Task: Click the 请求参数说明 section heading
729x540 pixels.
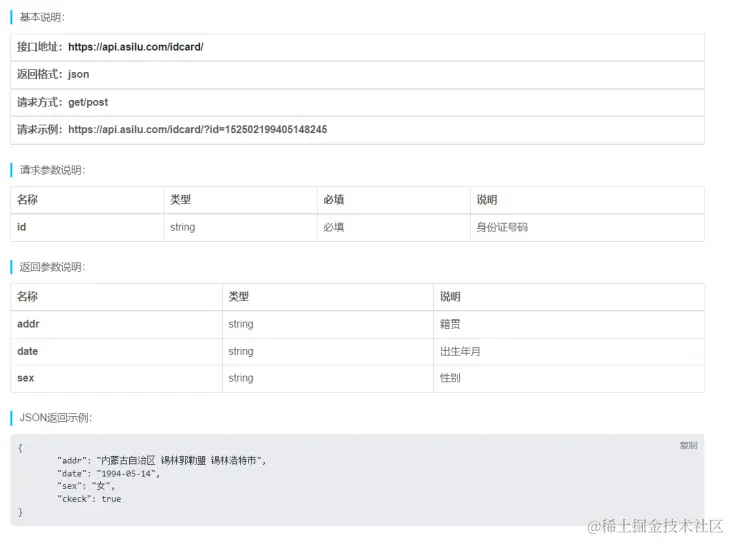Action: click(53, 170)
